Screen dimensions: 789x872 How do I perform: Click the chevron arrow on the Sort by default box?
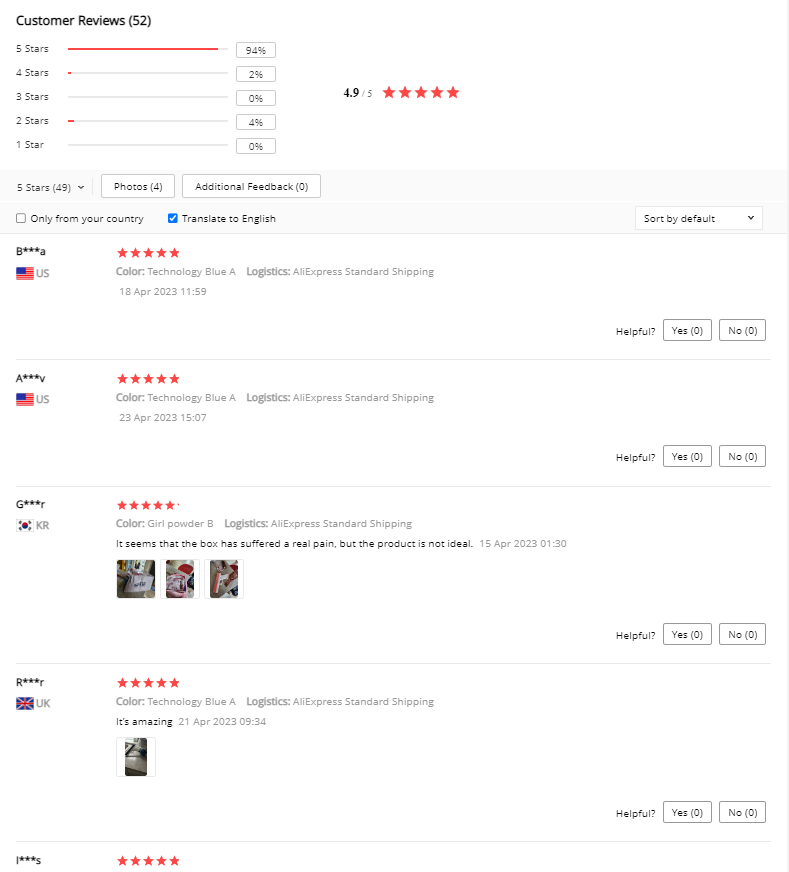pyautogui.click(x=751, y=217)
